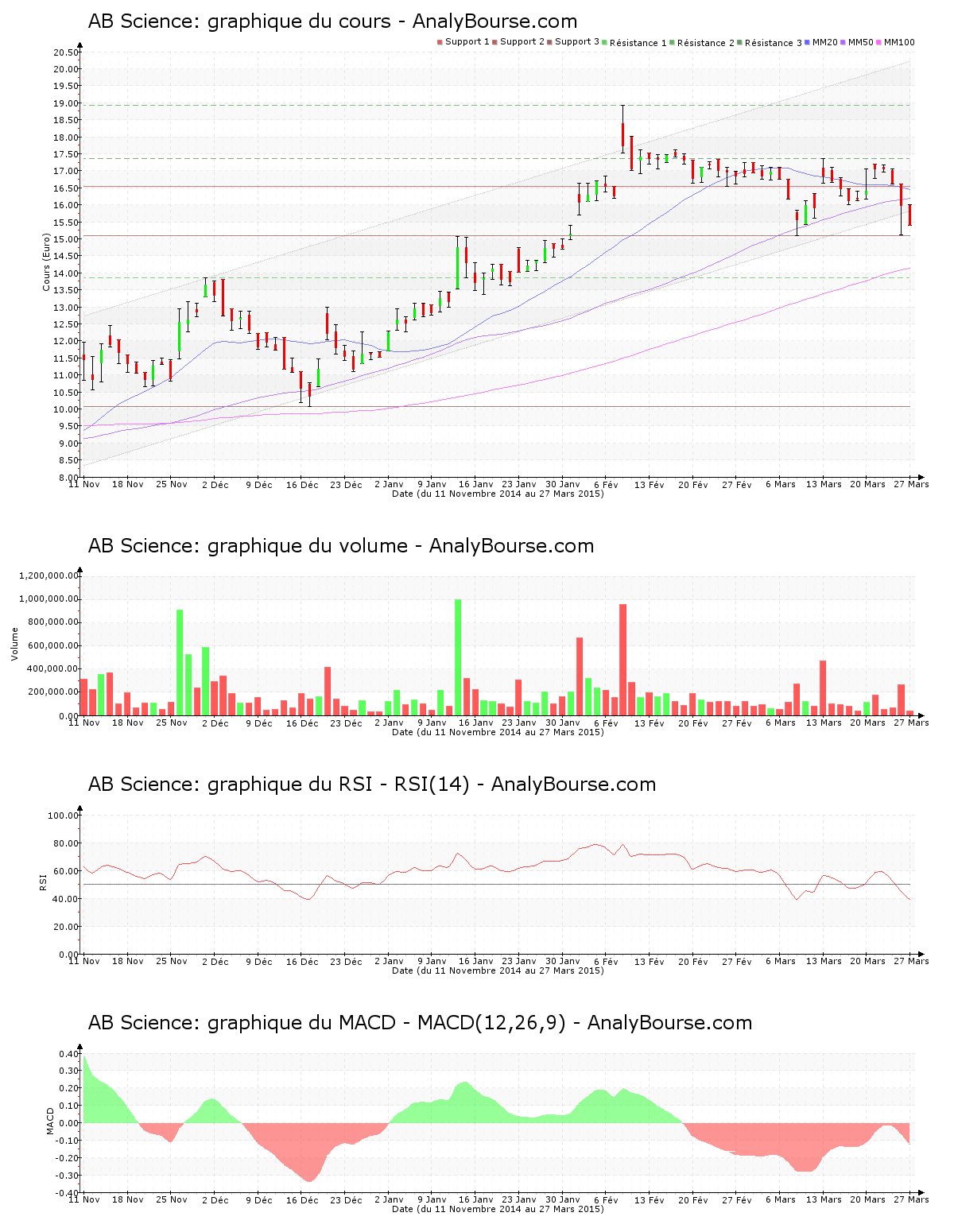Click the '1,200,000.00' value on the volume axis

(x=50, y=576)
